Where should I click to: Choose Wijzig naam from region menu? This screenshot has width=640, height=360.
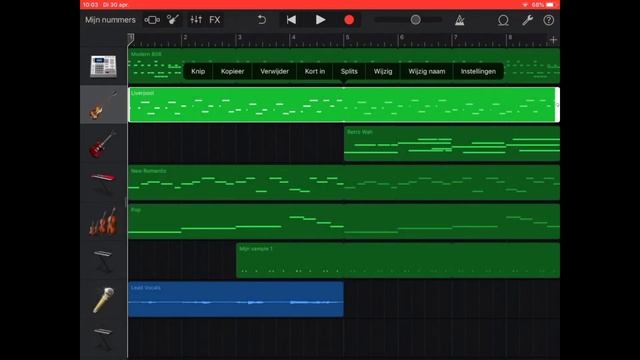(427, 71)
